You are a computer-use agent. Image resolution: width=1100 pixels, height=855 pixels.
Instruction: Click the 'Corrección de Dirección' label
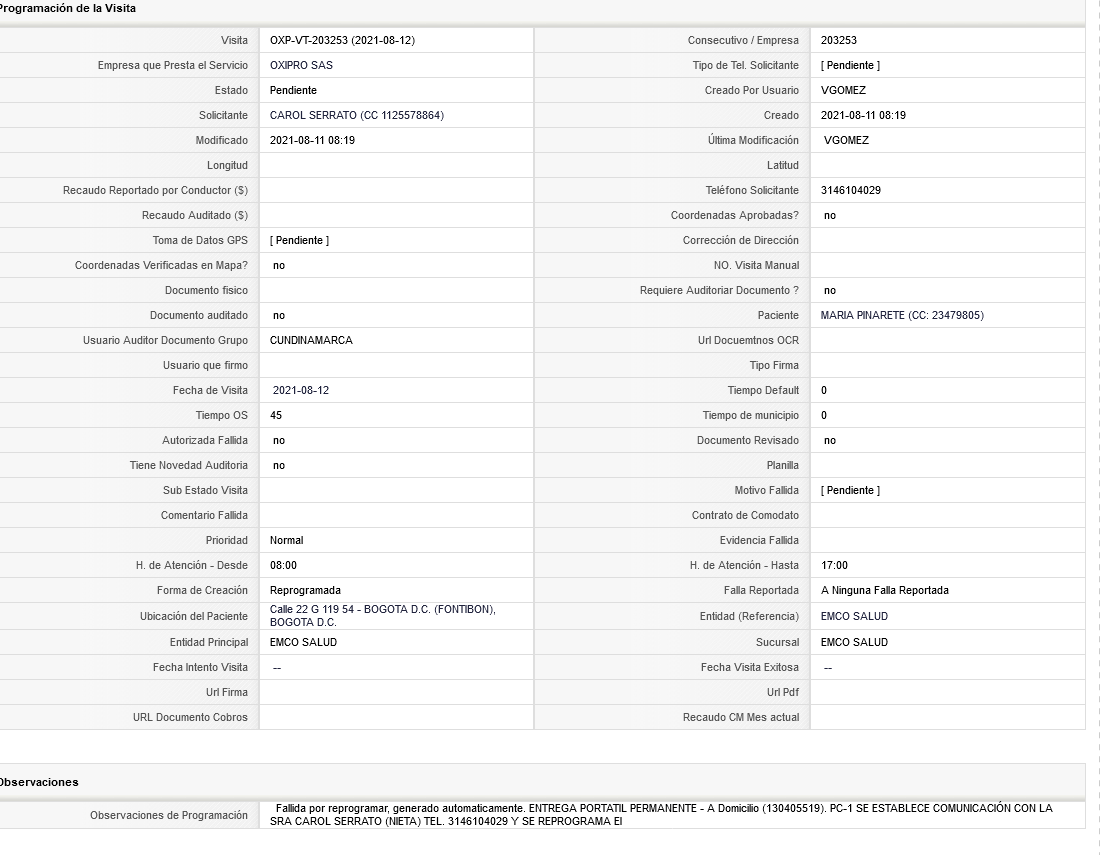point(740,241)
